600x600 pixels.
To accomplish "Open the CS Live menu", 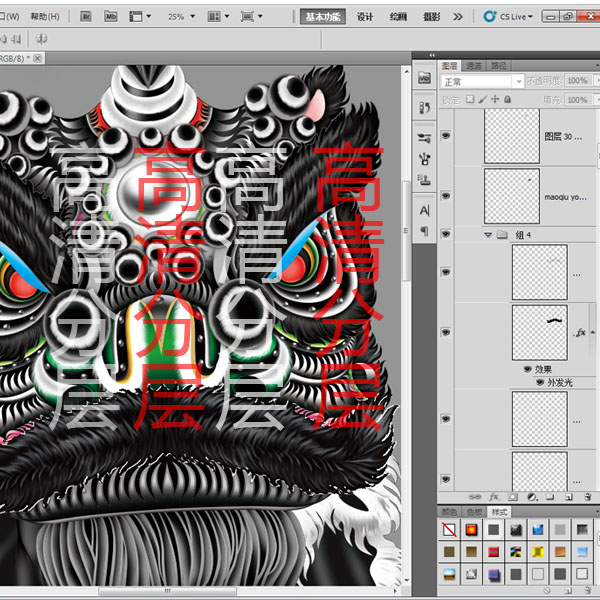I will pos(508,16).
